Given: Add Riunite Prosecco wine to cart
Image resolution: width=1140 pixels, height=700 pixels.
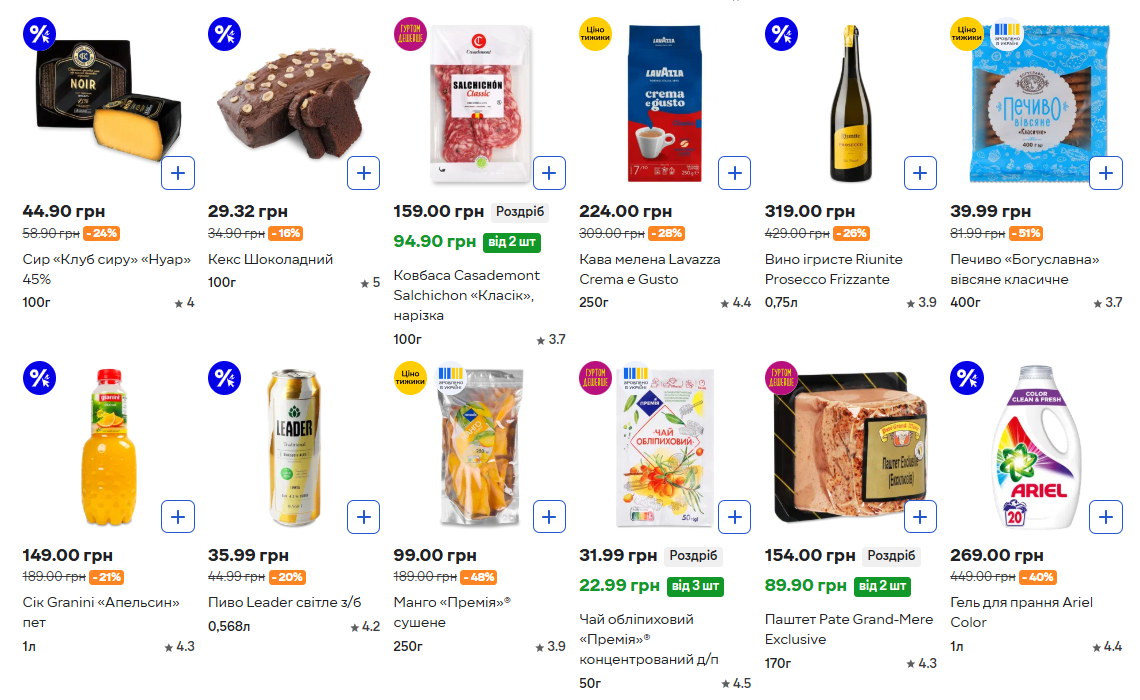Looking at the screenshot, I should pos(920,173).
